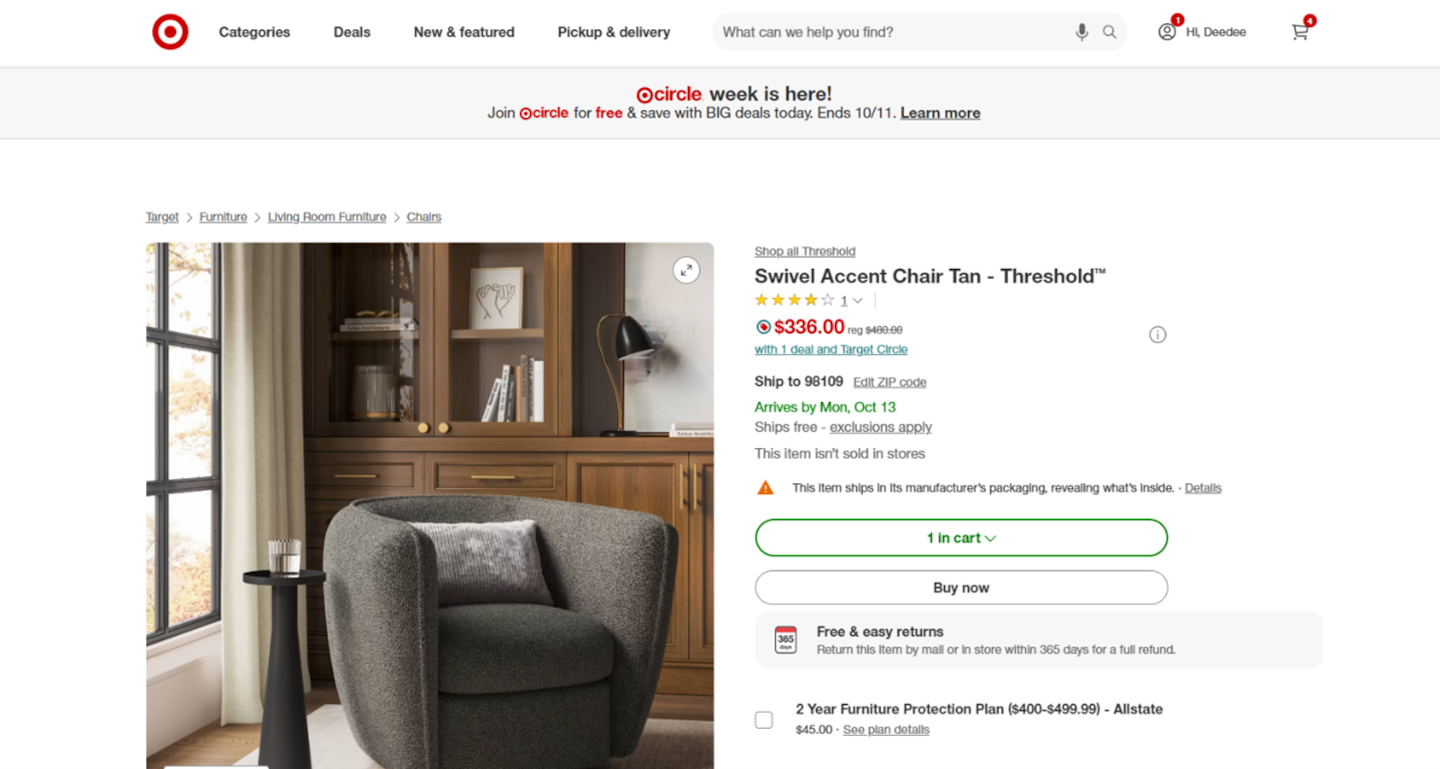Click the microphone voice search icon

1081,32
